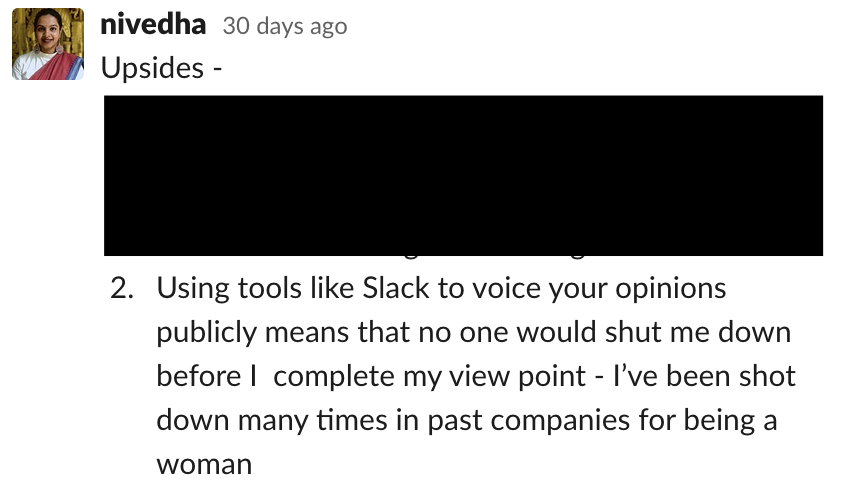Viewport: 848px width, 486px height.
Task: Click the word "publicly" in the message
Action: [203, 333]
